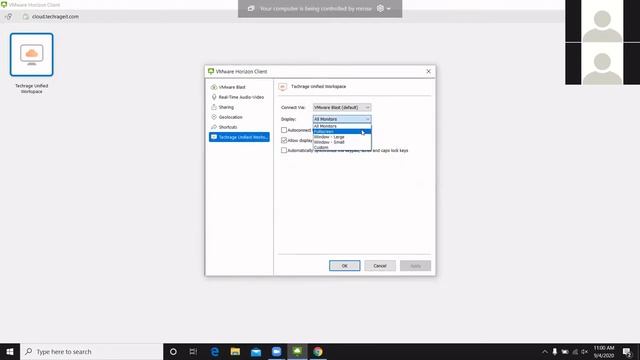Click the Cancel button
Viewport: 640px width, 360px height.
coord(380,266)
